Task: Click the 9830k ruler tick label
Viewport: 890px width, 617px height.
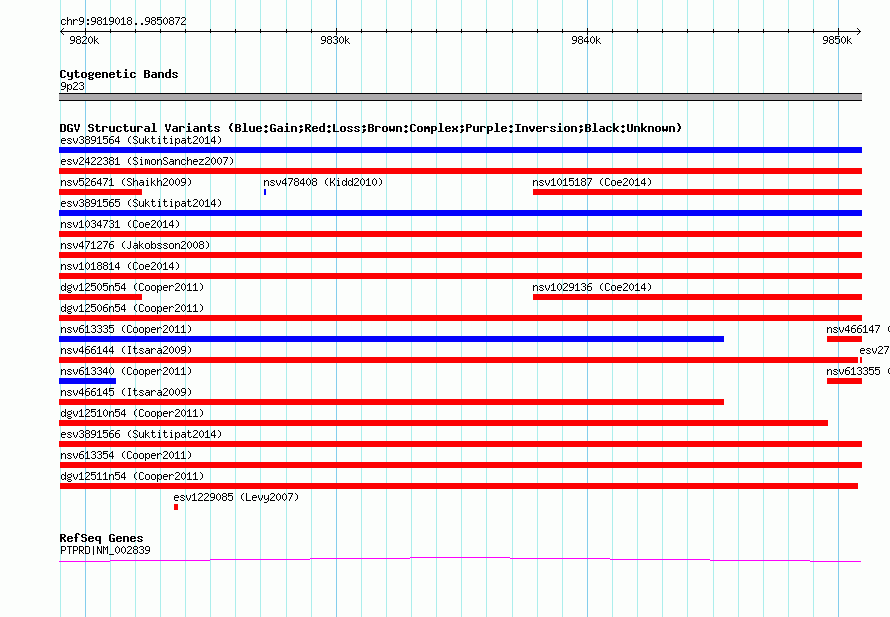Action: [x=335, y=40]
